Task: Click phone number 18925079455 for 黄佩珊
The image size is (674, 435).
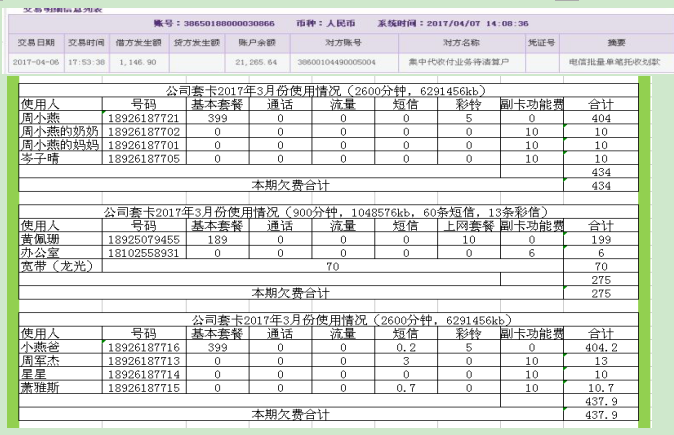Action: click(x=143, y=240)
